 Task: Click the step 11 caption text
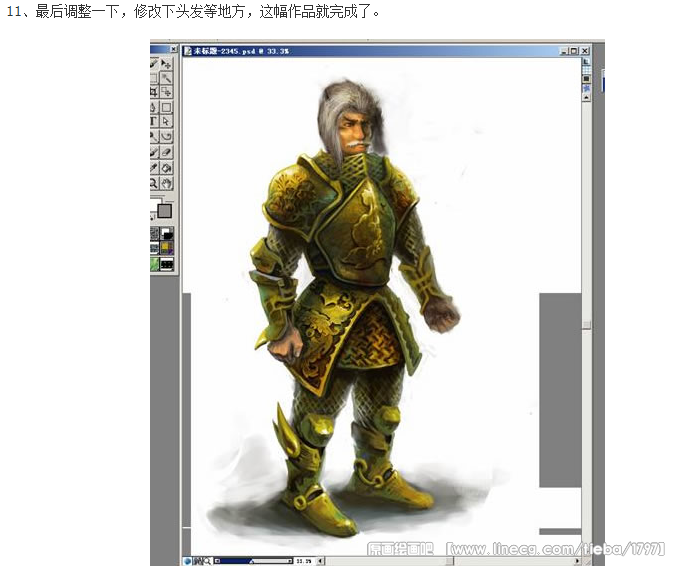coord(194,12)
